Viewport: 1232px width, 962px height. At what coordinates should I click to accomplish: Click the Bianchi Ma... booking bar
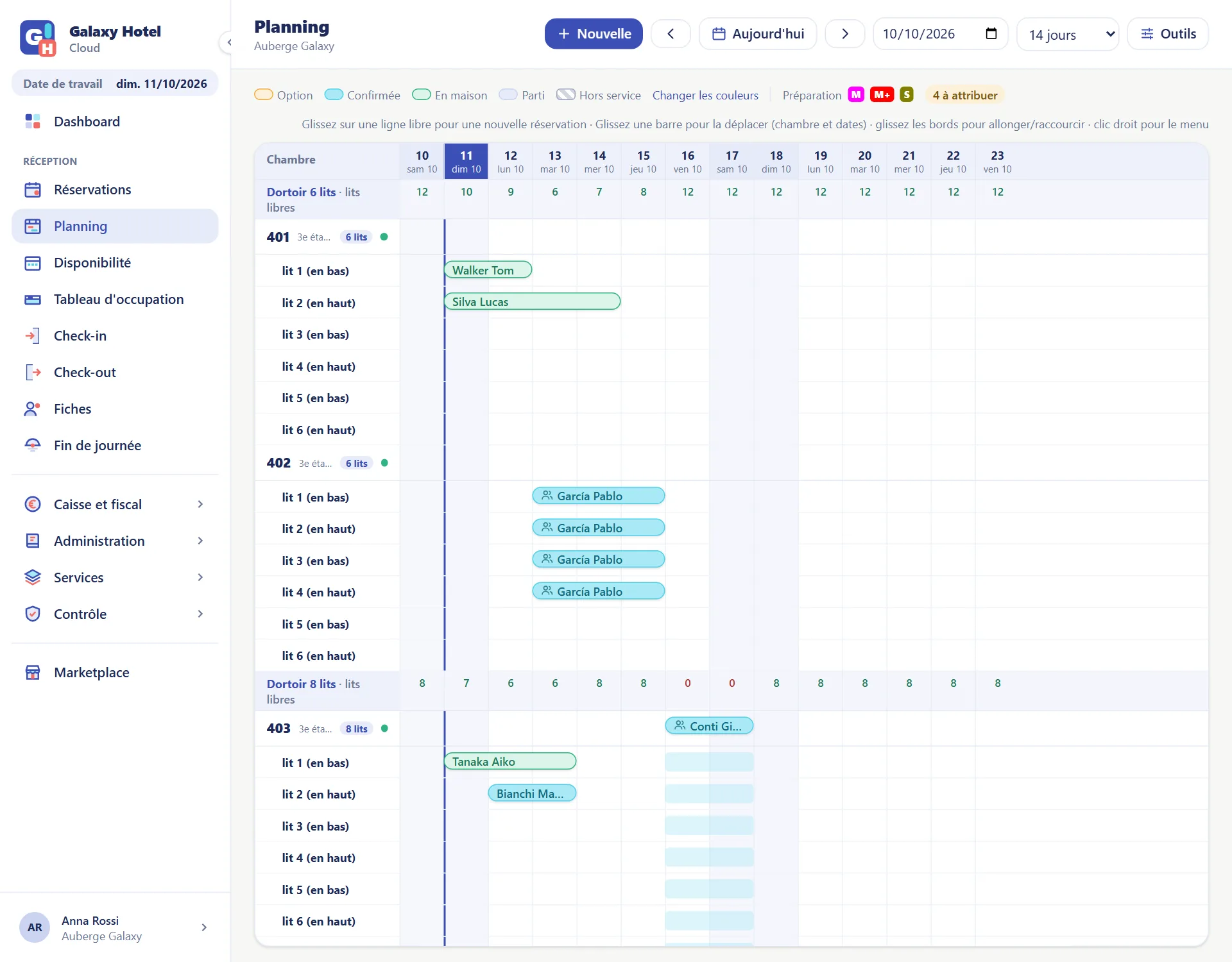[x=532, y=793]
